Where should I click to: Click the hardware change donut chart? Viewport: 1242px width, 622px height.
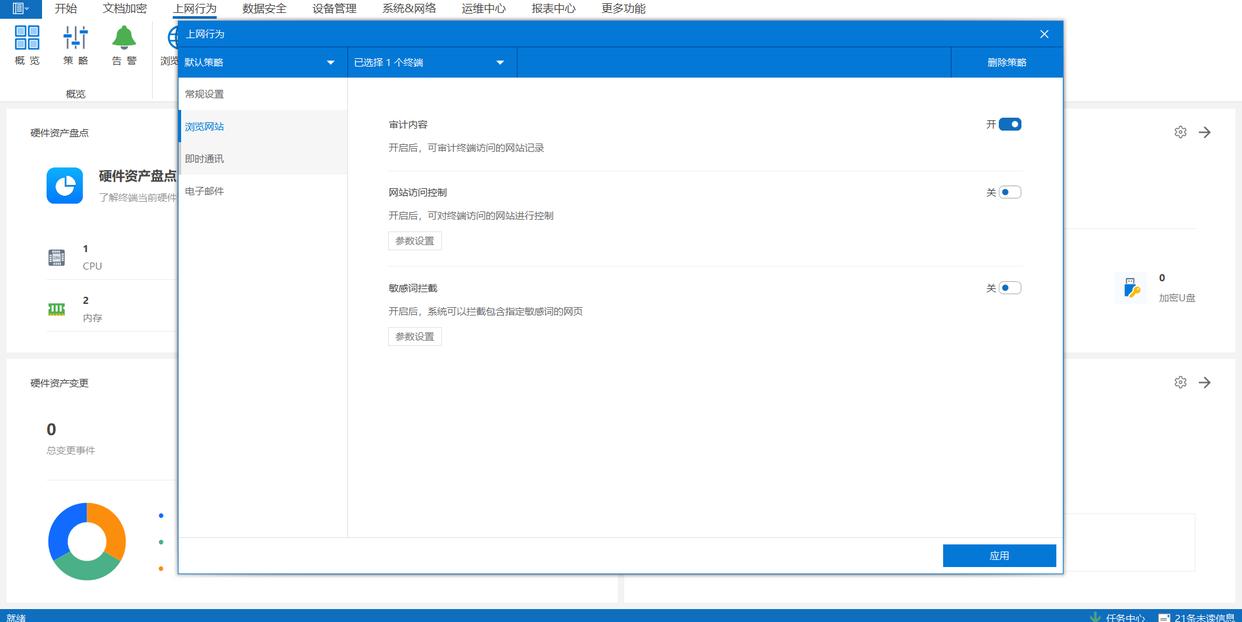coord(87,541)
